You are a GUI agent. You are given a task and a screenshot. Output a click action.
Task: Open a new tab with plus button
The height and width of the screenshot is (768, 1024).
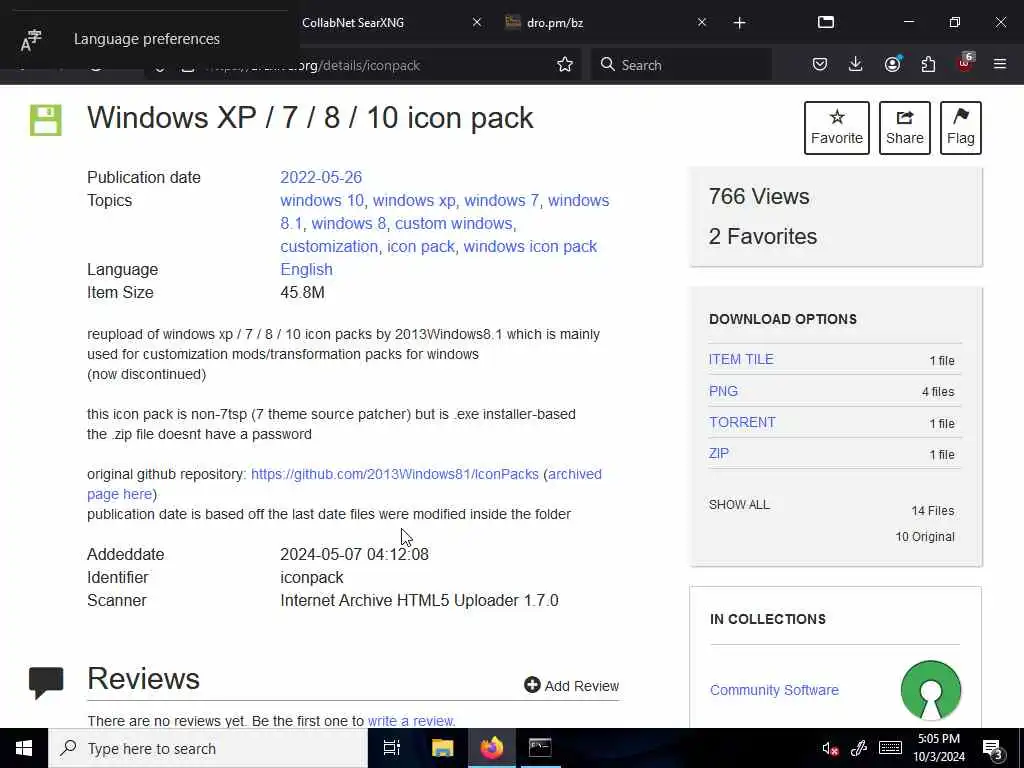coord(739,23)
